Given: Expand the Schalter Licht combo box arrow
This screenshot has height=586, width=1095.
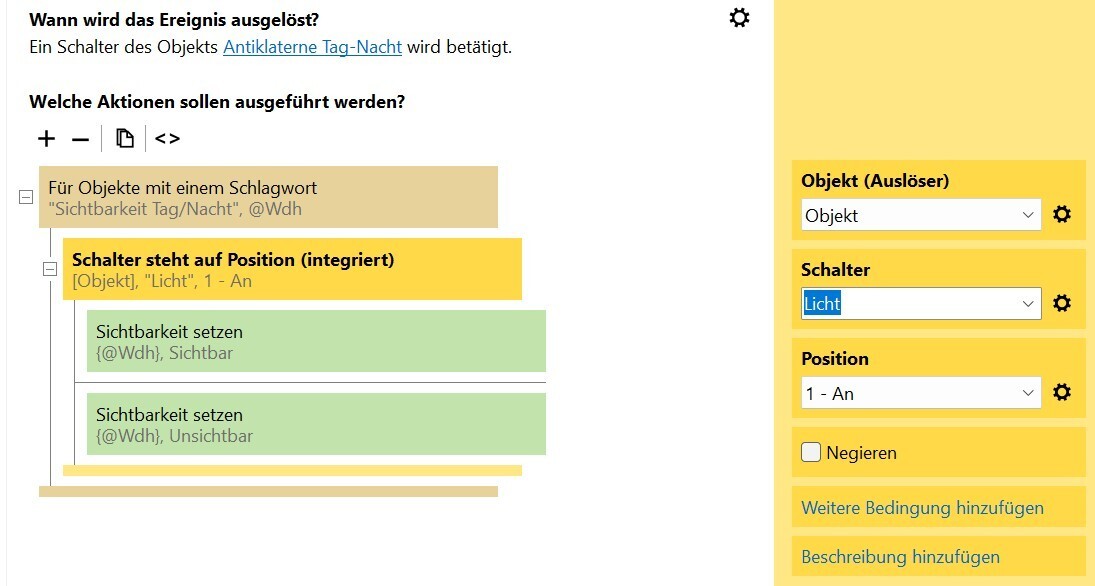Looking at the screenshot, I should [x=1028, y=304].
